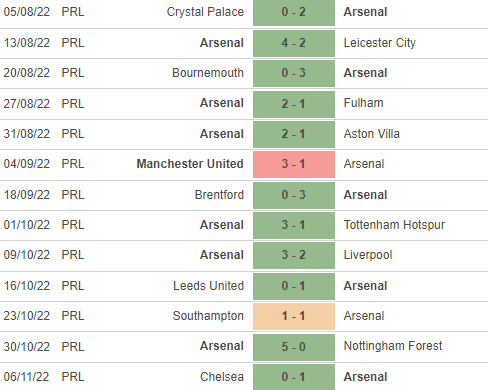Select the Southampton team link
488x390 pixels.
(208, 316)
